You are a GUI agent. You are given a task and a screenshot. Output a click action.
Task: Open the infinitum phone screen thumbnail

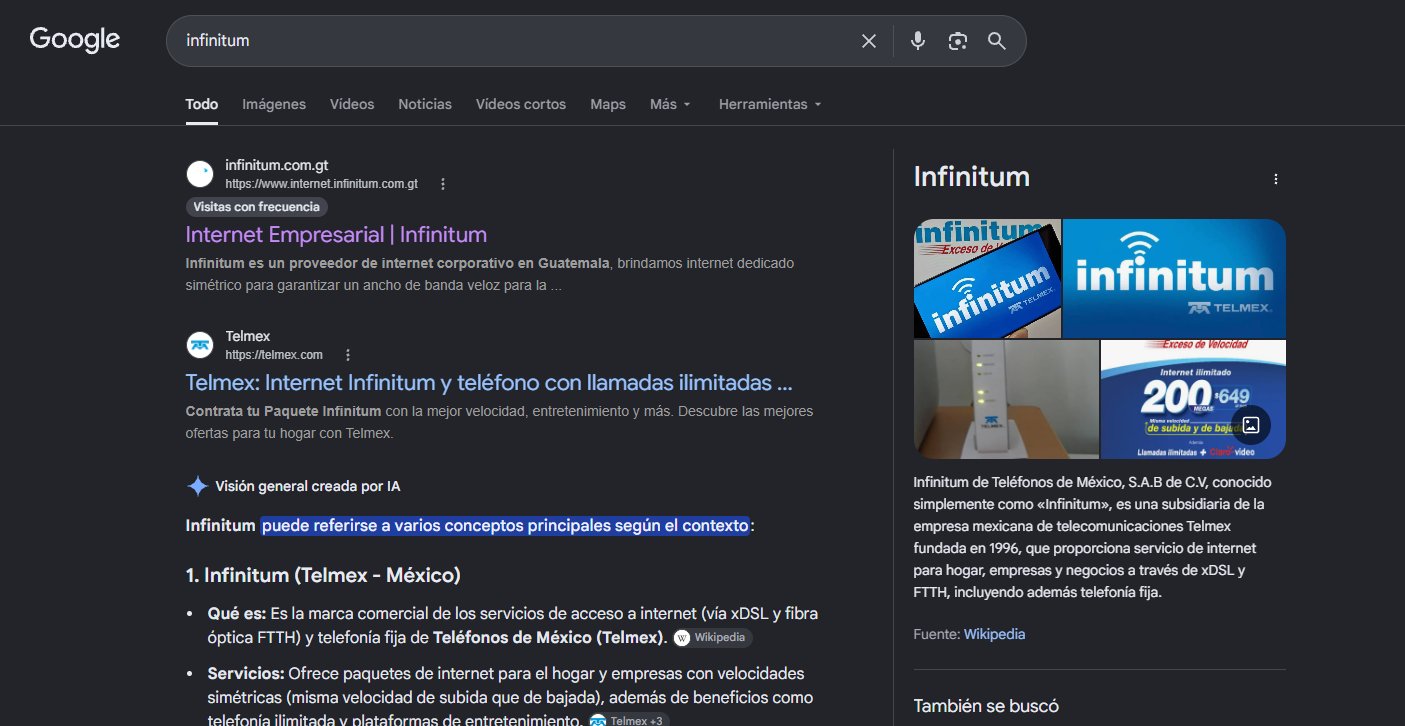pyautogui.click(x=987, y=279)
